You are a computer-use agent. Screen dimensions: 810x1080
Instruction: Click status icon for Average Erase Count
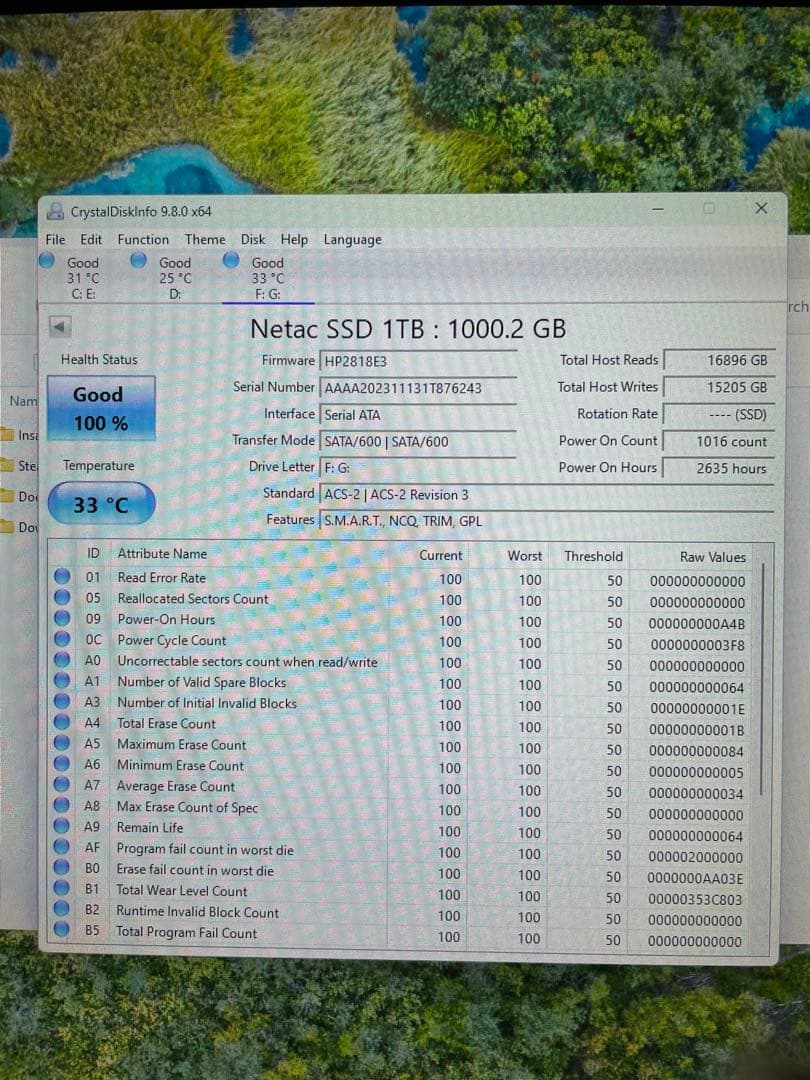pyautogui.click(x=62, y=784)
